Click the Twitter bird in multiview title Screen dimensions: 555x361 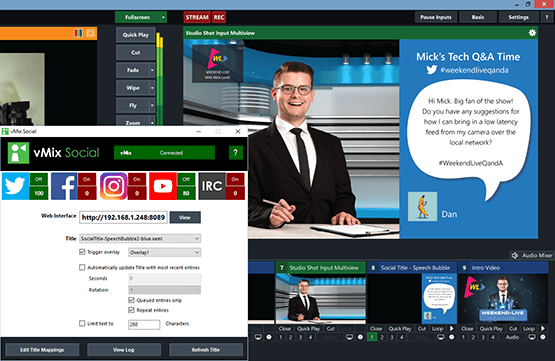(x=431, y=69)
